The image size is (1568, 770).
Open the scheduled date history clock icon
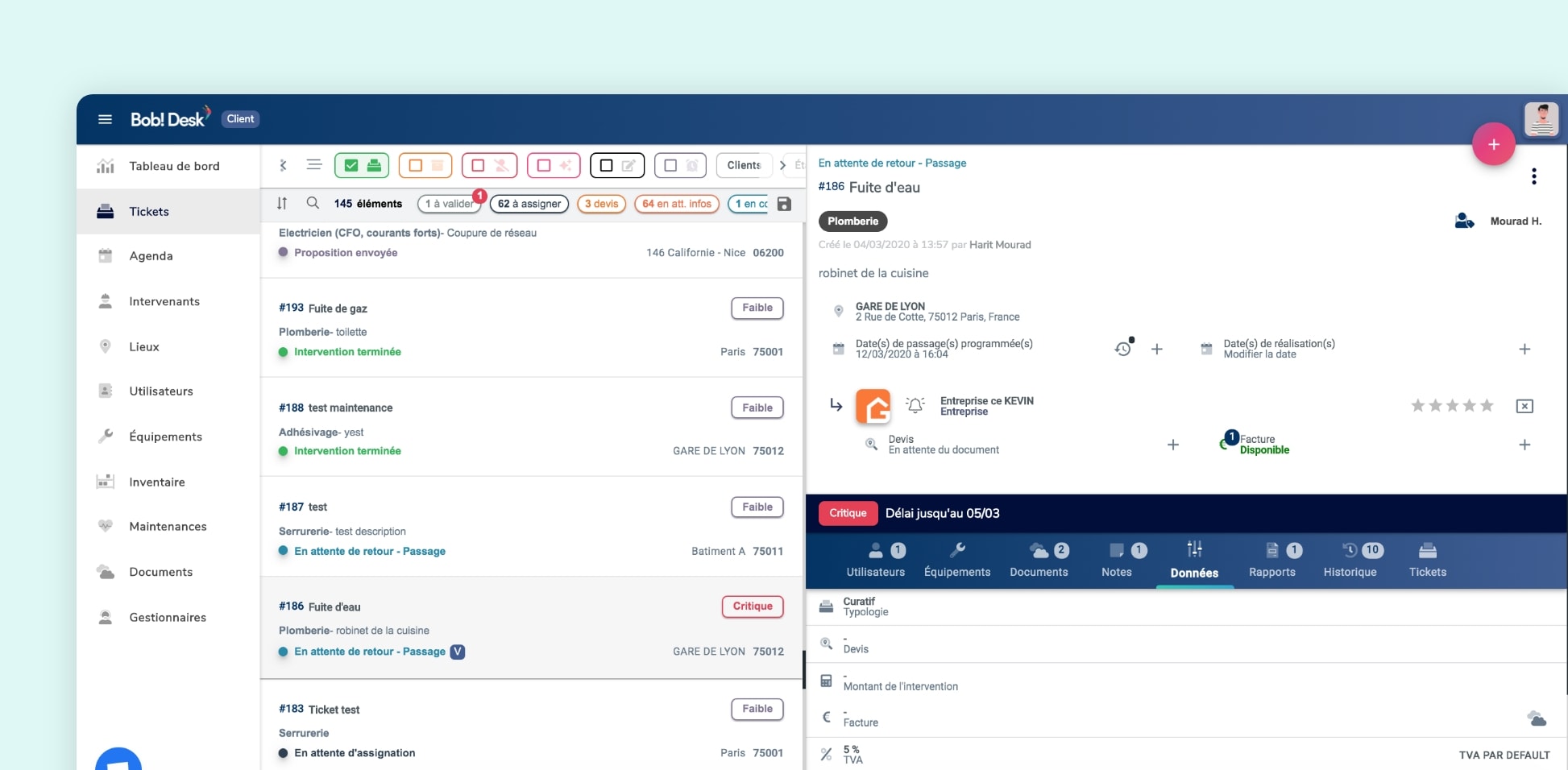pyautogui.click(x=1122, y=349)
